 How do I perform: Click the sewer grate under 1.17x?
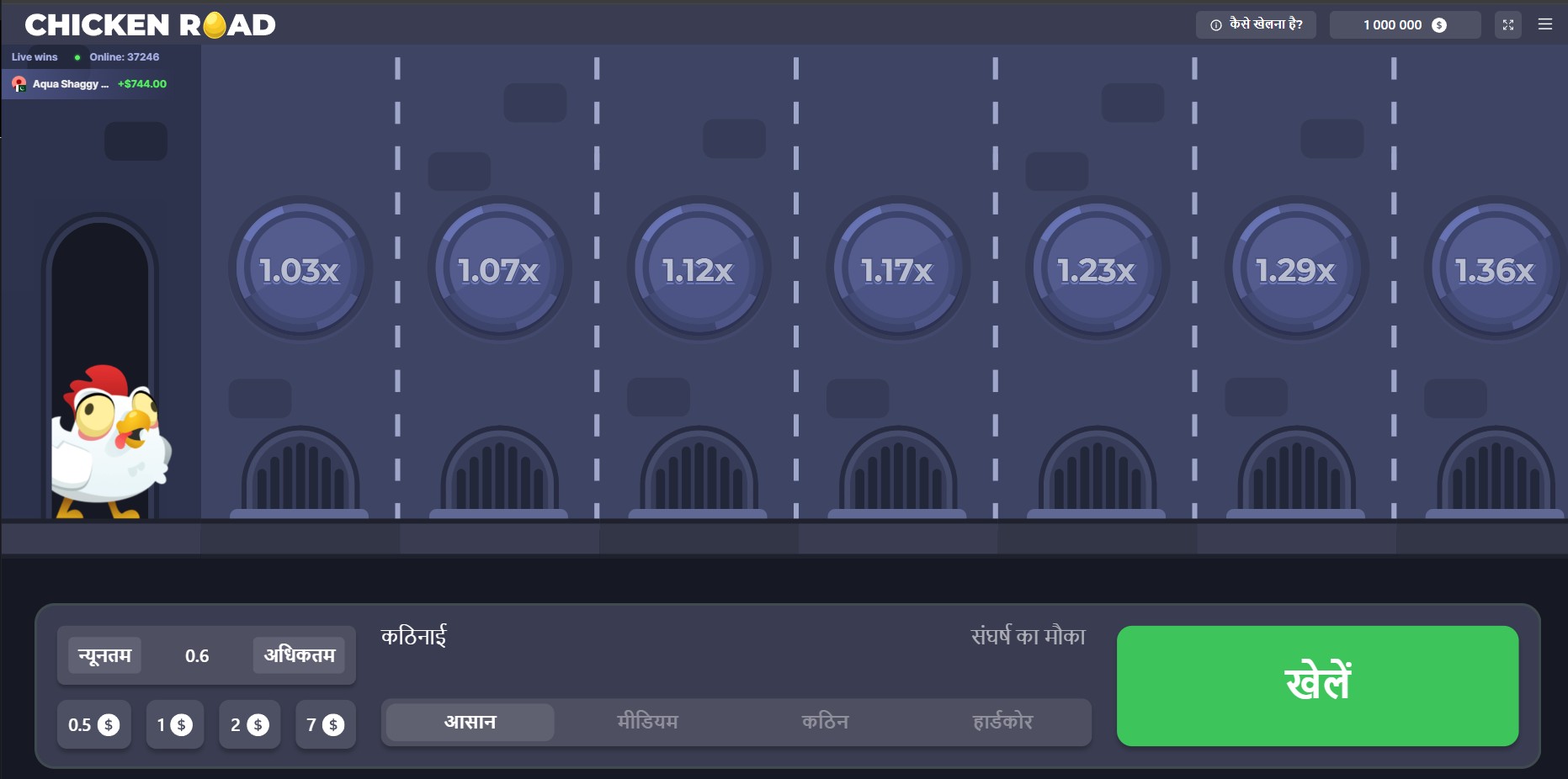[x=898, y=472]
